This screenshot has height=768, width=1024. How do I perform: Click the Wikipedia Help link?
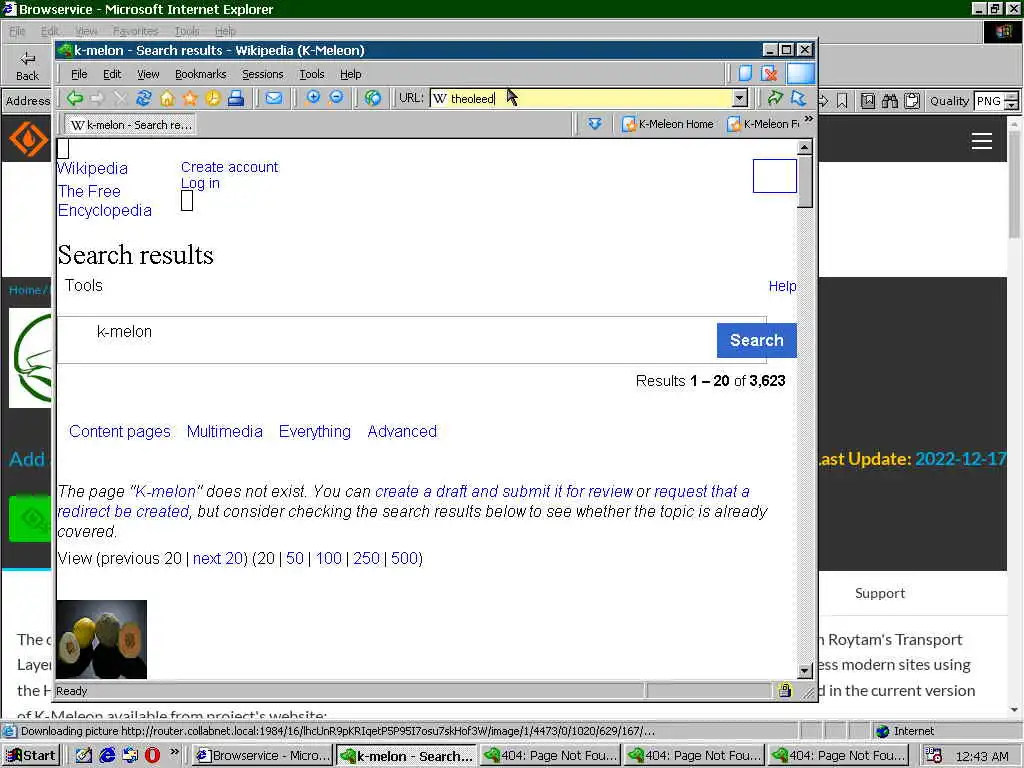tap(782, 286)
